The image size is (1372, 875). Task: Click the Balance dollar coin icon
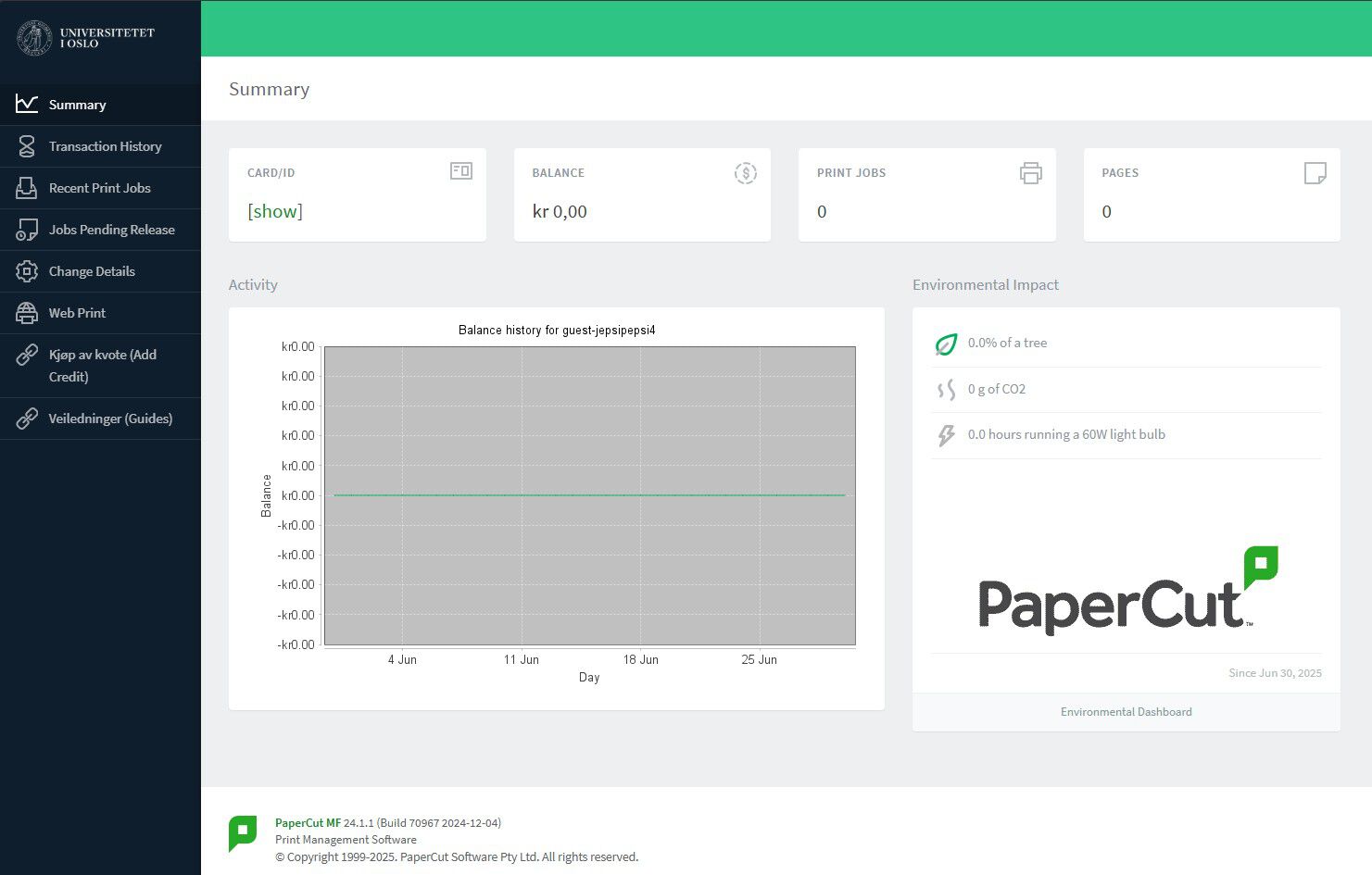pyautogui.click(x=746, y=173)
